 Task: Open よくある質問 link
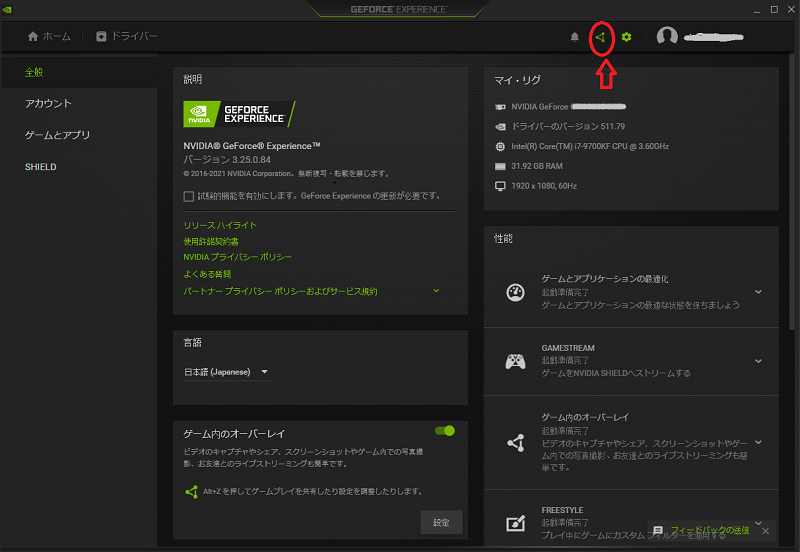pos(207,274)
